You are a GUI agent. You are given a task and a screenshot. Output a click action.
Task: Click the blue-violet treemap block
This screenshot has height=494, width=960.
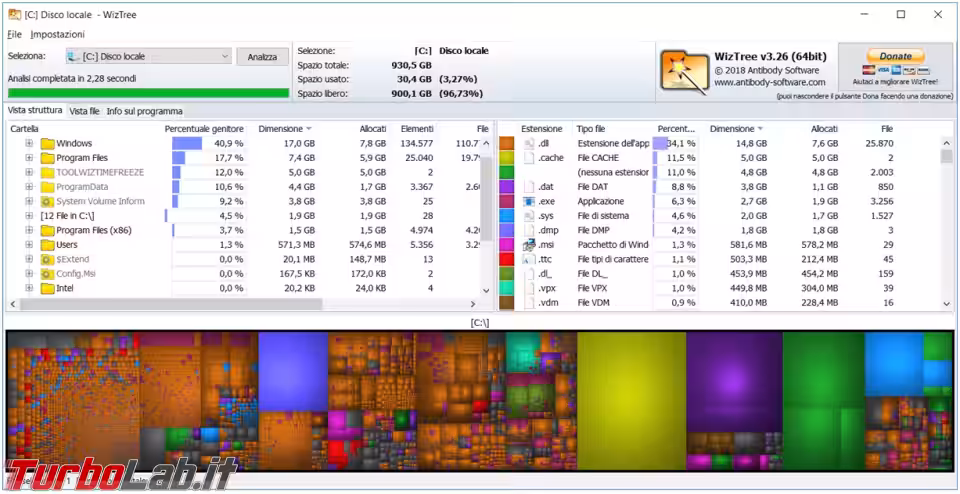293,372
